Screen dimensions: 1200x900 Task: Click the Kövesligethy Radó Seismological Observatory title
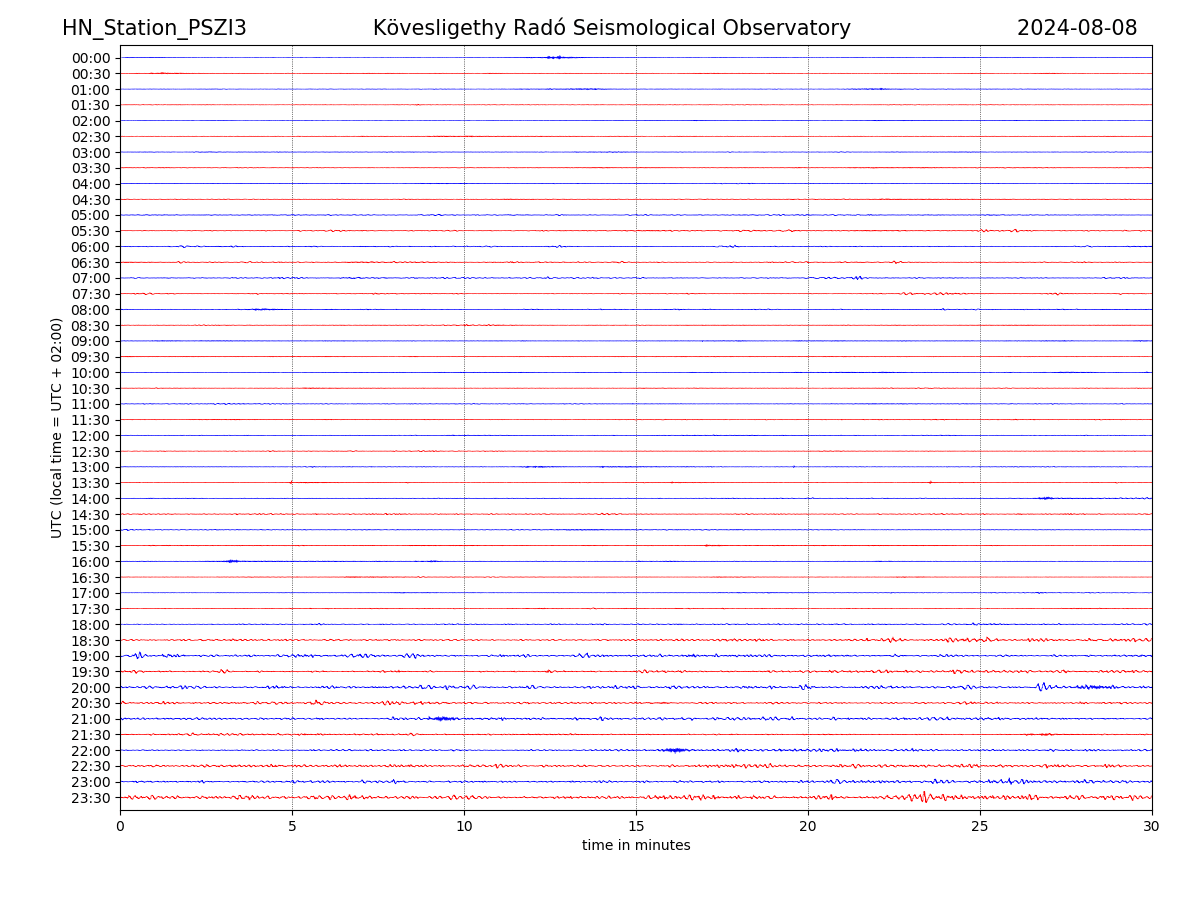pyautogui.click(x=611, y=28)
